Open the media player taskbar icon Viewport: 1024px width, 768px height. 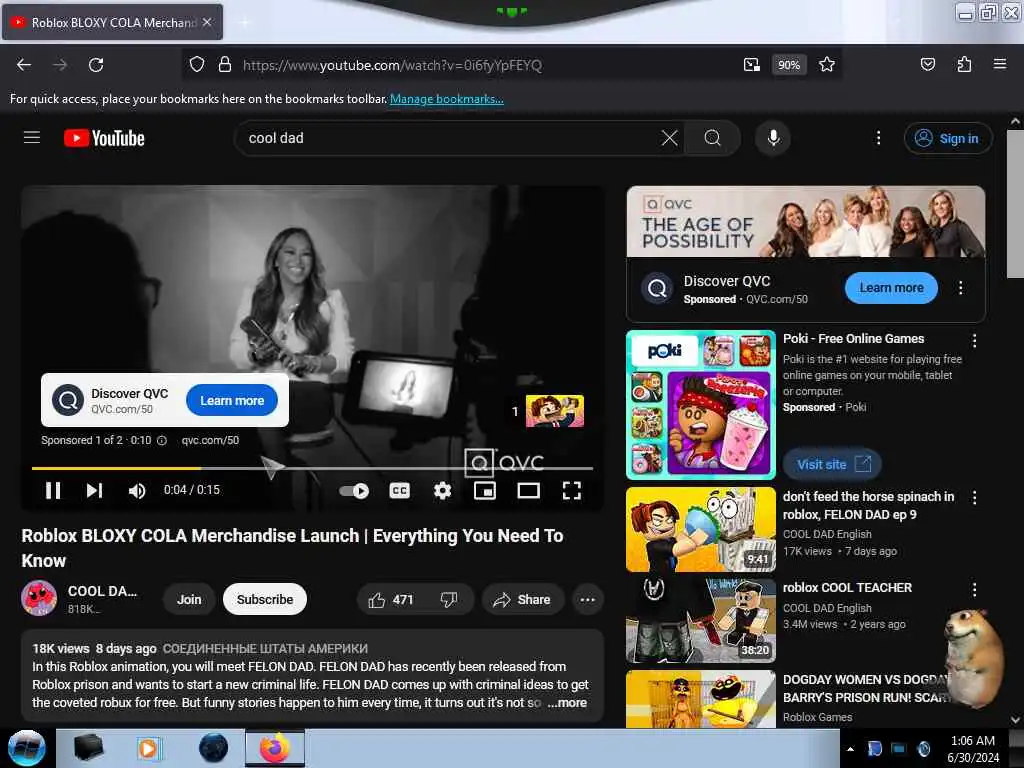(148, 748)
